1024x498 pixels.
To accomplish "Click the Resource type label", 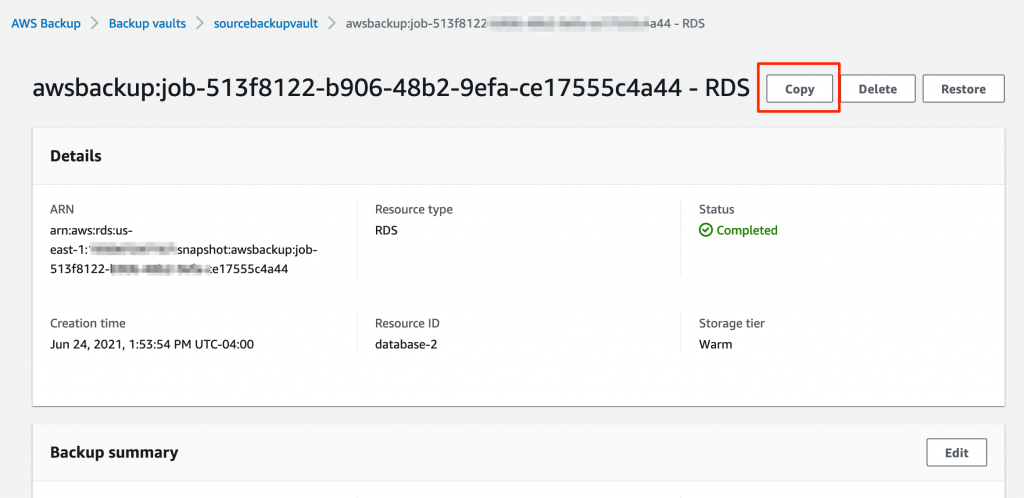I will [x=413, y=210].
